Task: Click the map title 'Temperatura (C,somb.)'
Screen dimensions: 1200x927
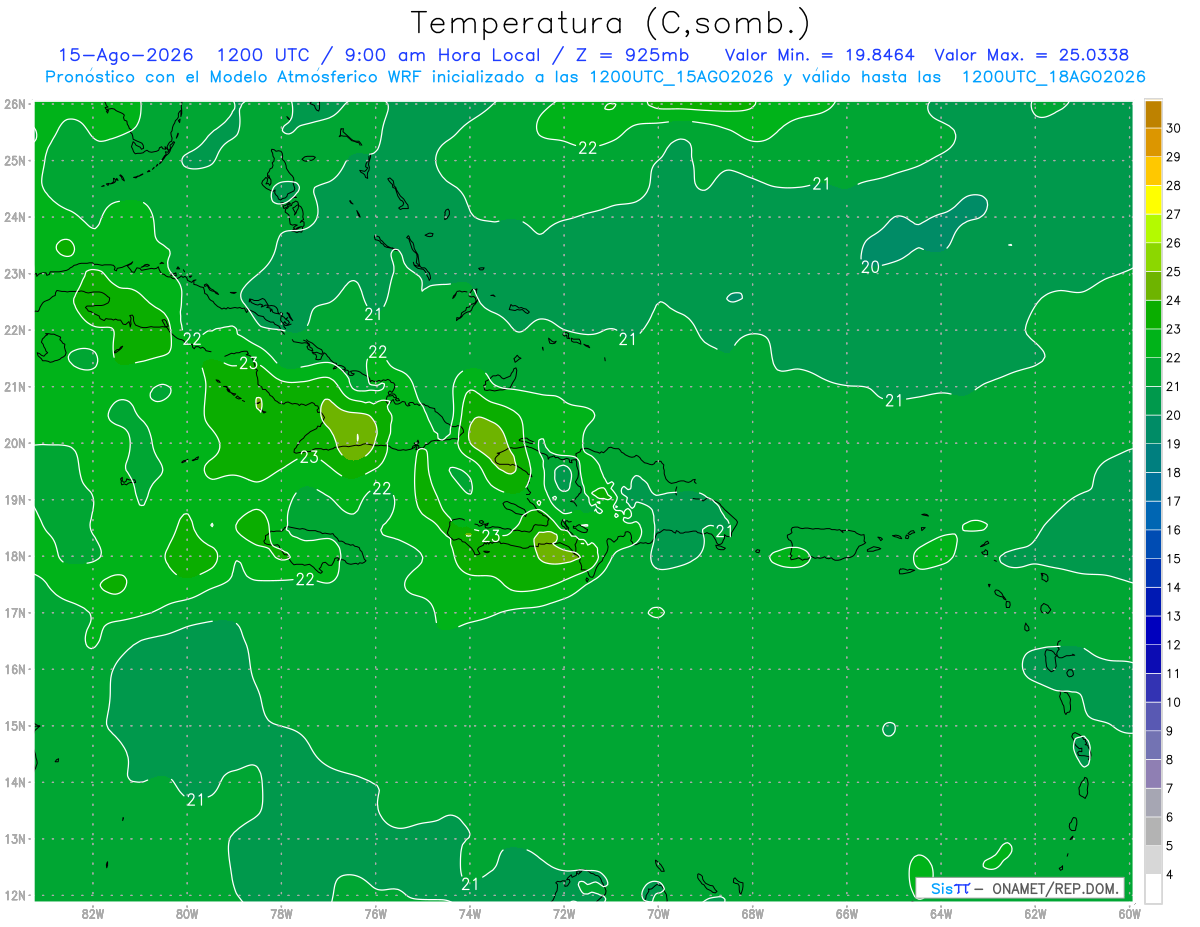Action: (x=610, y=23)
